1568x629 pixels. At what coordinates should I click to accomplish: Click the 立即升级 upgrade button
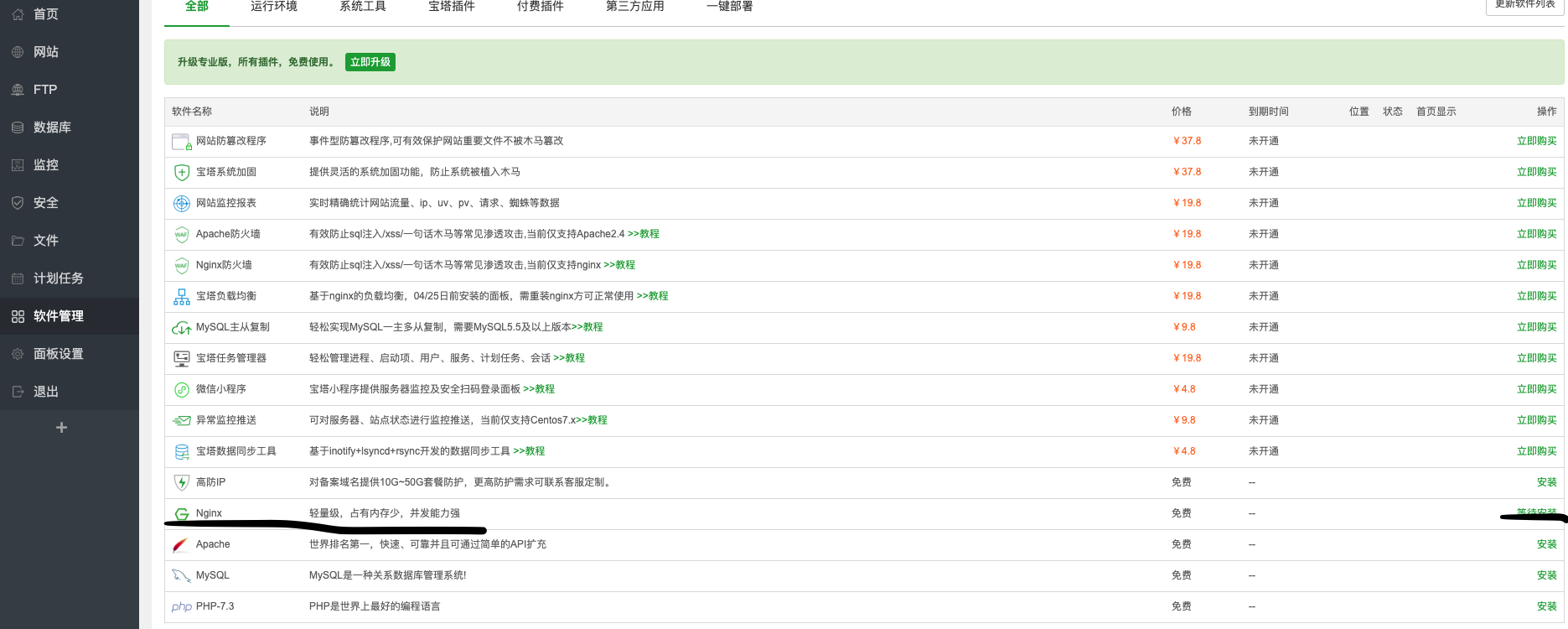370,62
